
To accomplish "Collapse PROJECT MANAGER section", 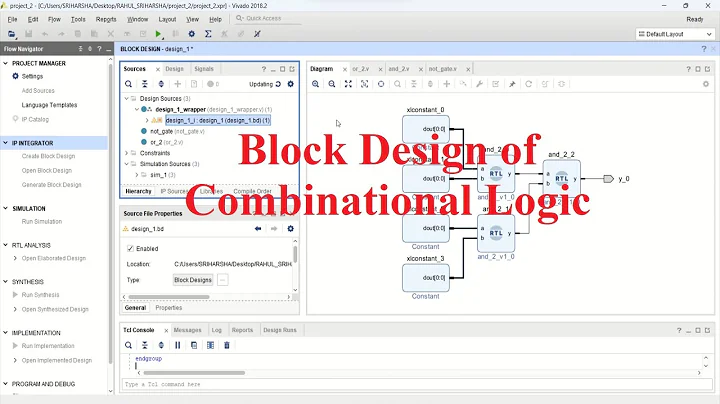I will 6,63.
